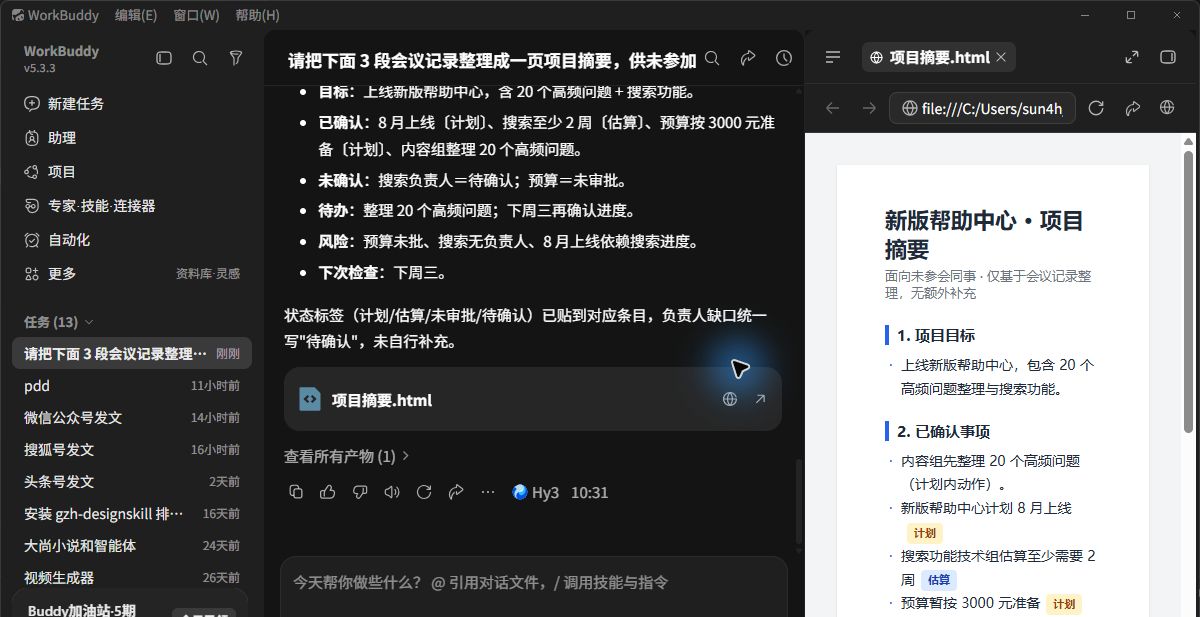
Task: Open 项目摘要.html externally with arrow icon
Action: click(x=760, y=399)
